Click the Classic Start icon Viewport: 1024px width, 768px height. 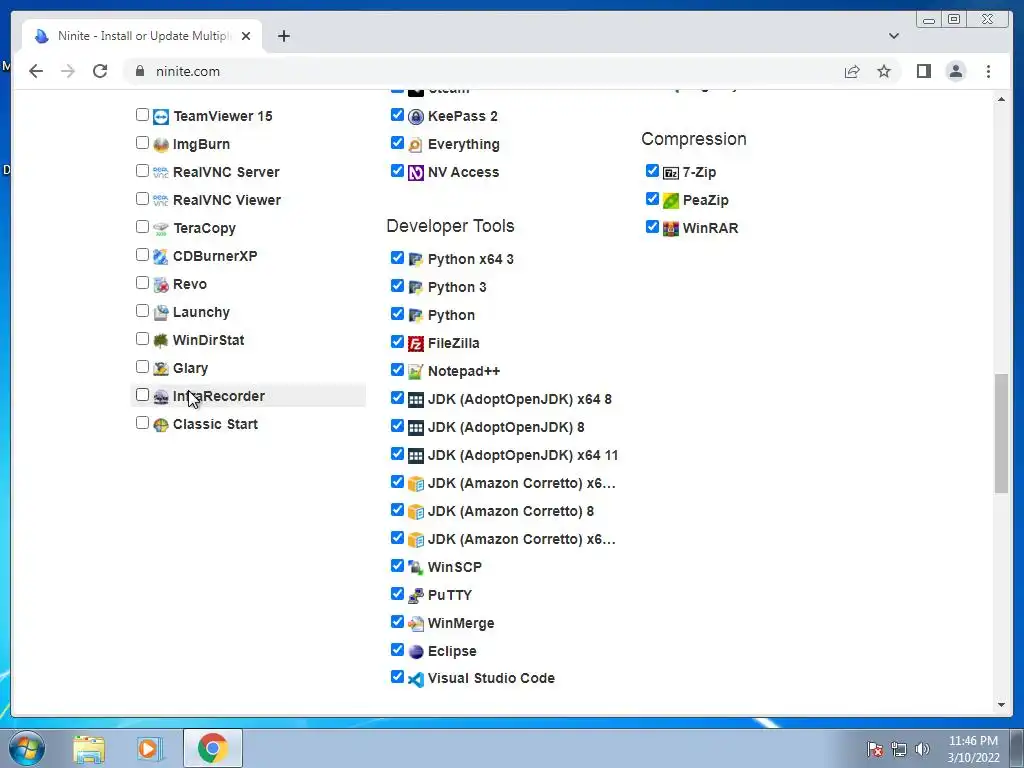(x=161, y=425)
